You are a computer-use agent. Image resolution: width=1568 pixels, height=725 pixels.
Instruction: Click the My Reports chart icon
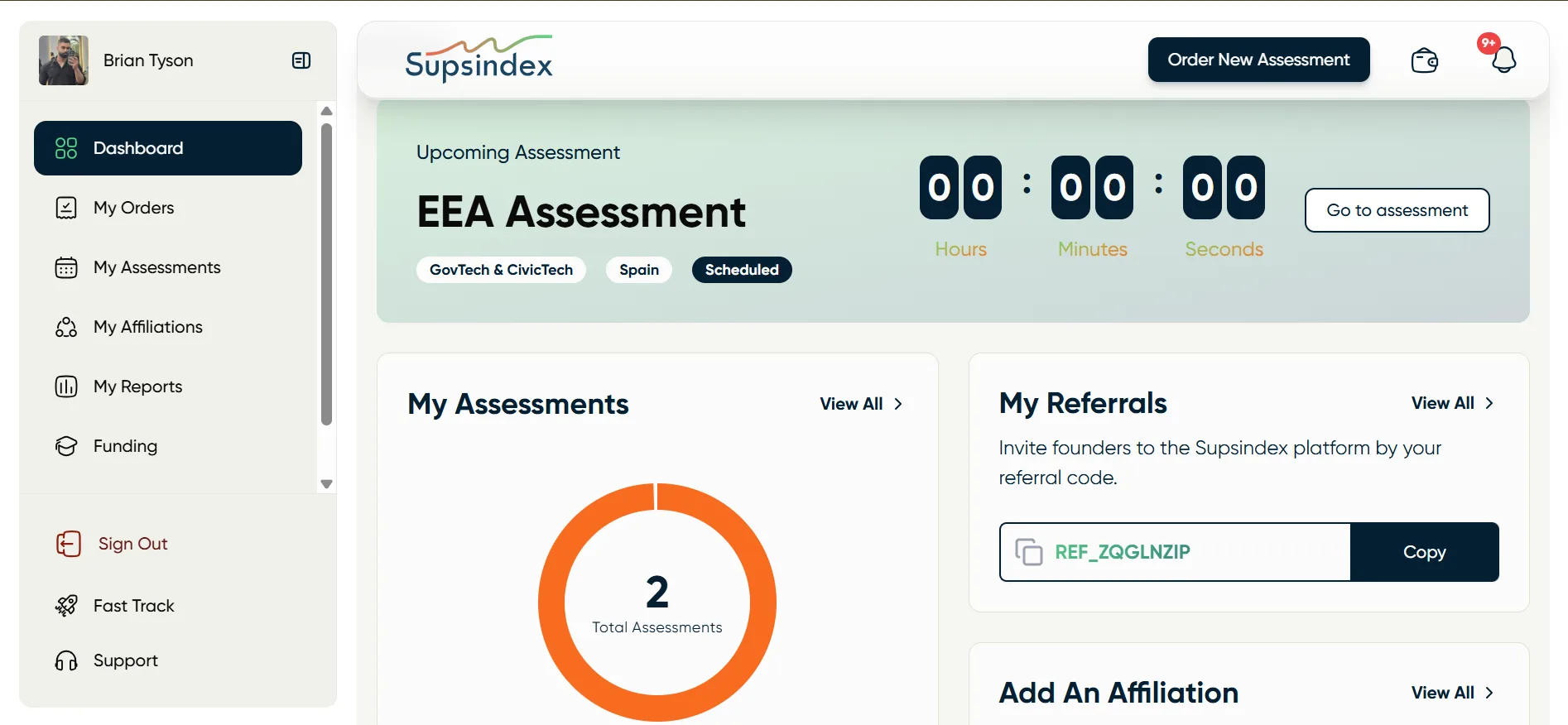pyautogui.click(x=66, y=387)
